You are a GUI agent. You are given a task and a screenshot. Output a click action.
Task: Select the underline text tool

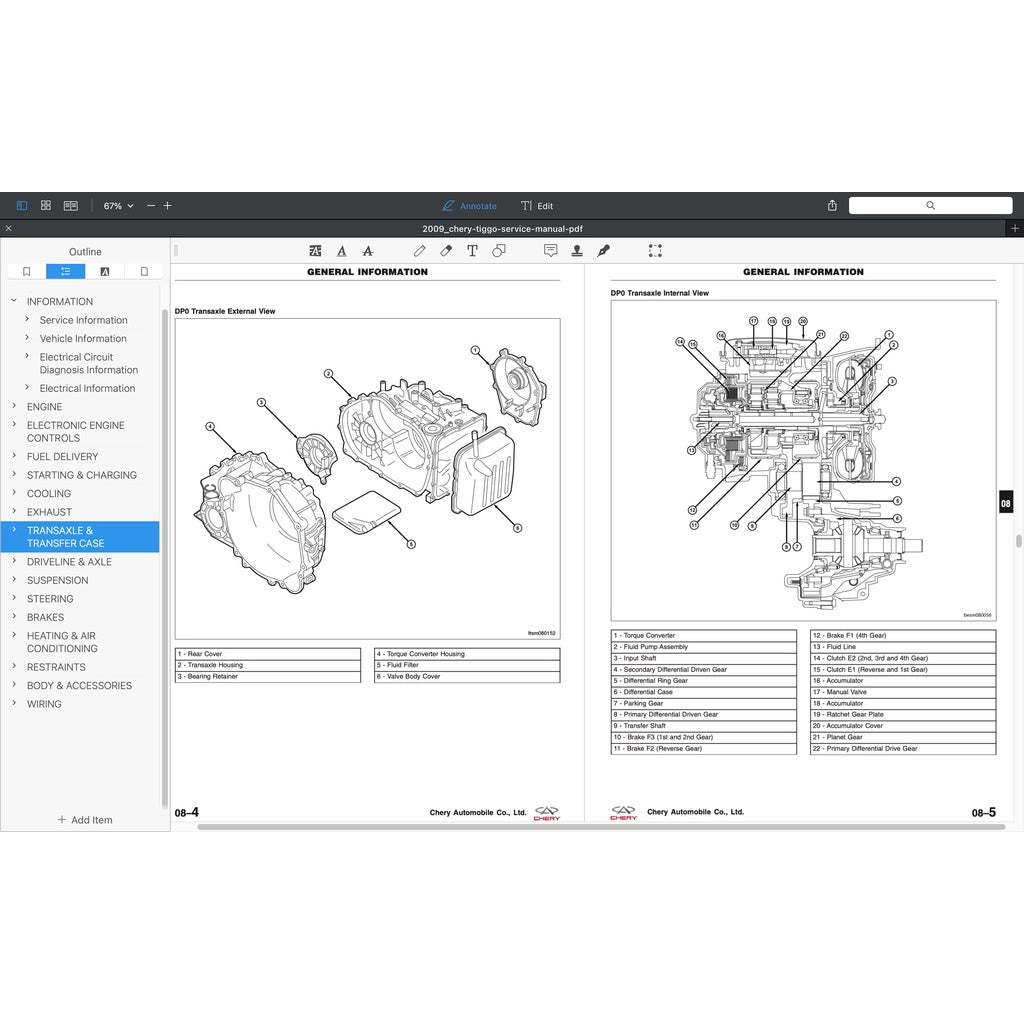click(342, 251)
